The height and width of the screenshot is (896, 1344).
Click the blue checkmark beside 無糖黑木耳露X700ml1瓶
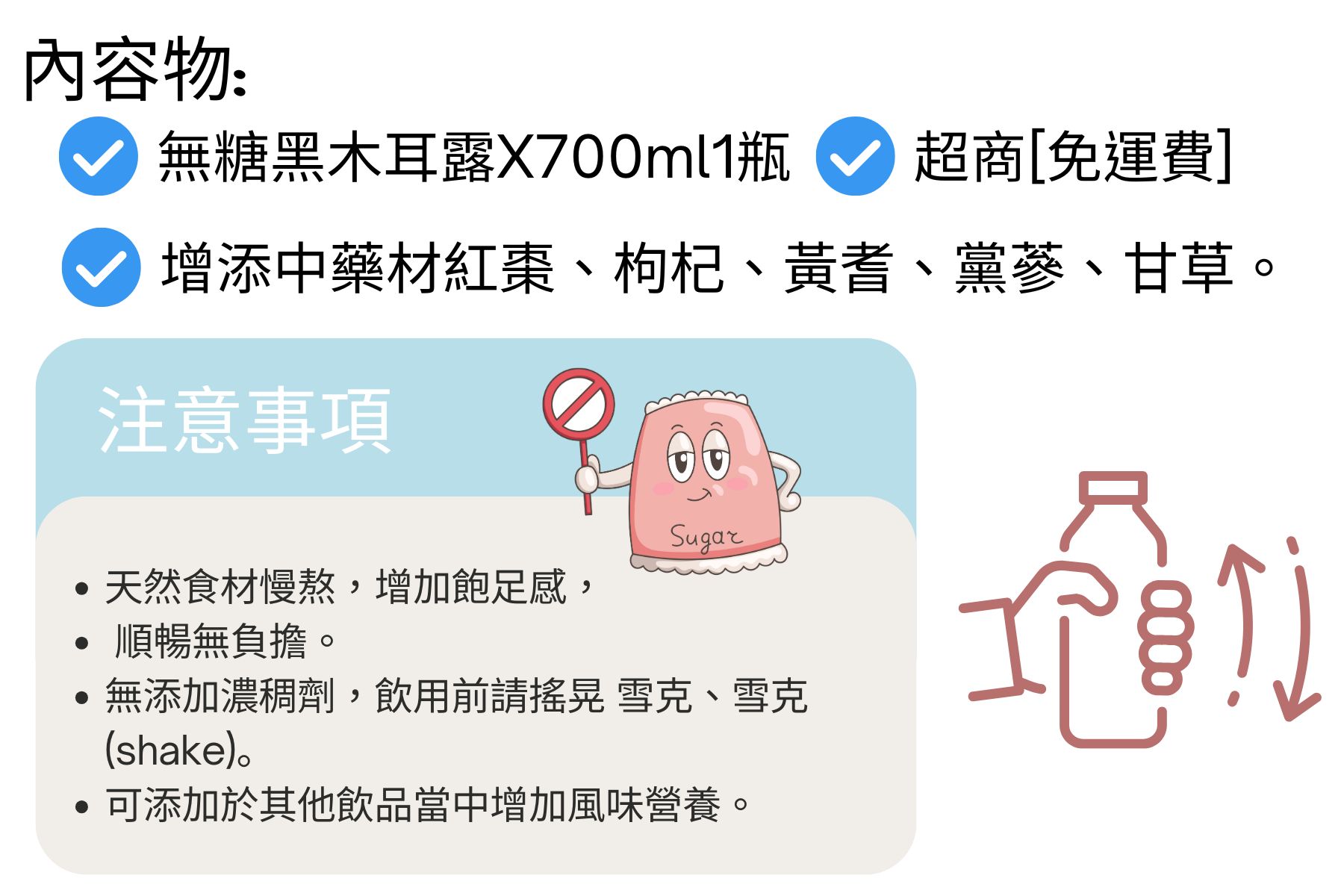pyautogui.click(x=98, y=156)
